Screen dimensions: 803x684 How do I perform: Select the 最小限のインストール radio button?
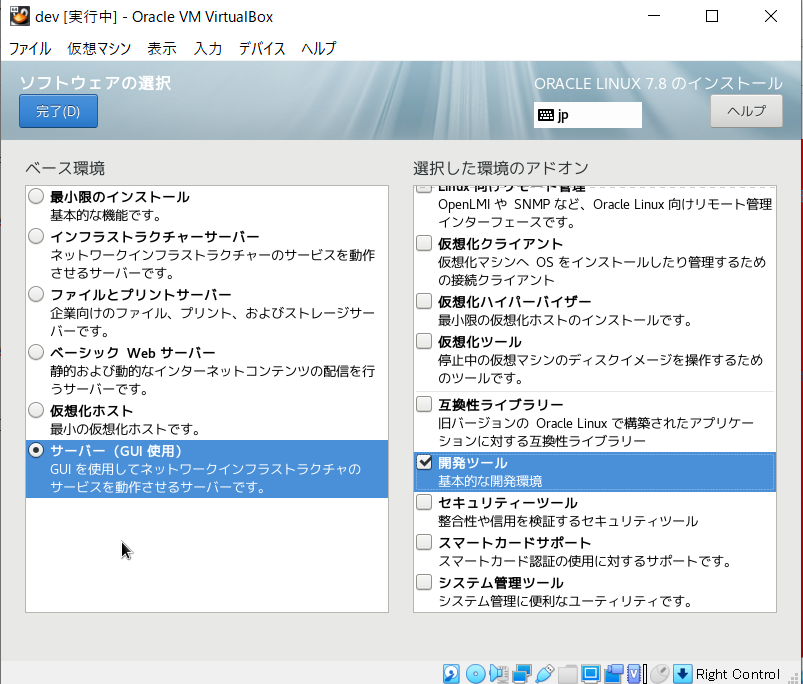36,196
